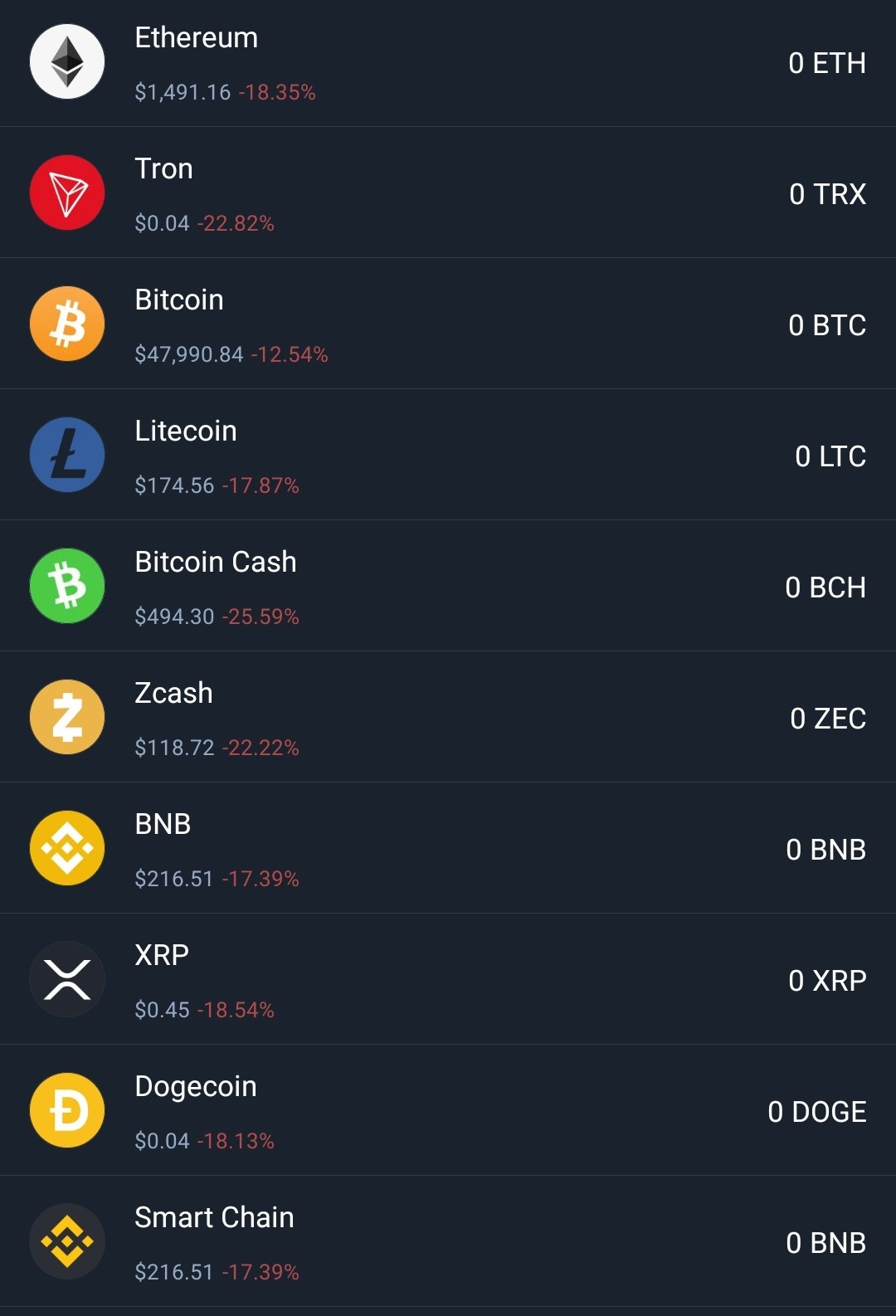Select the green Bitcoin Cash icon
The width and height of the screenshot is (896, 1316).
[67, 587]
